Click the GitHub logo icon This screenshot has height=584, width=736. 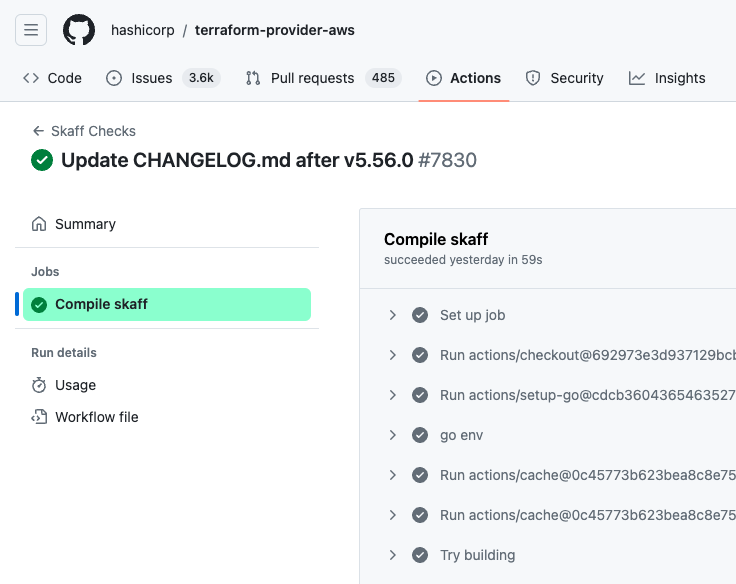pos(79,30)
